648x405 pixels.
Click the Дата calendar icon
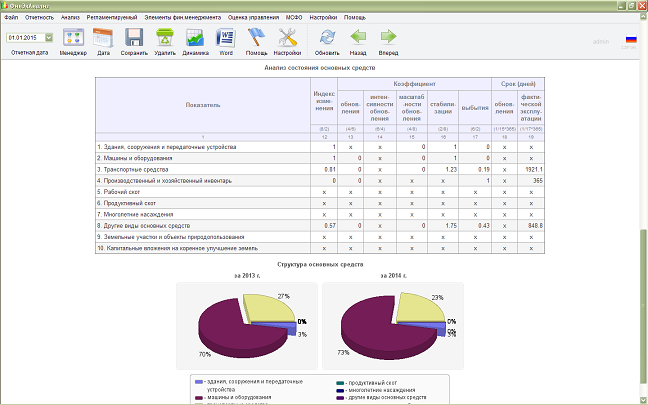point(103,38)
